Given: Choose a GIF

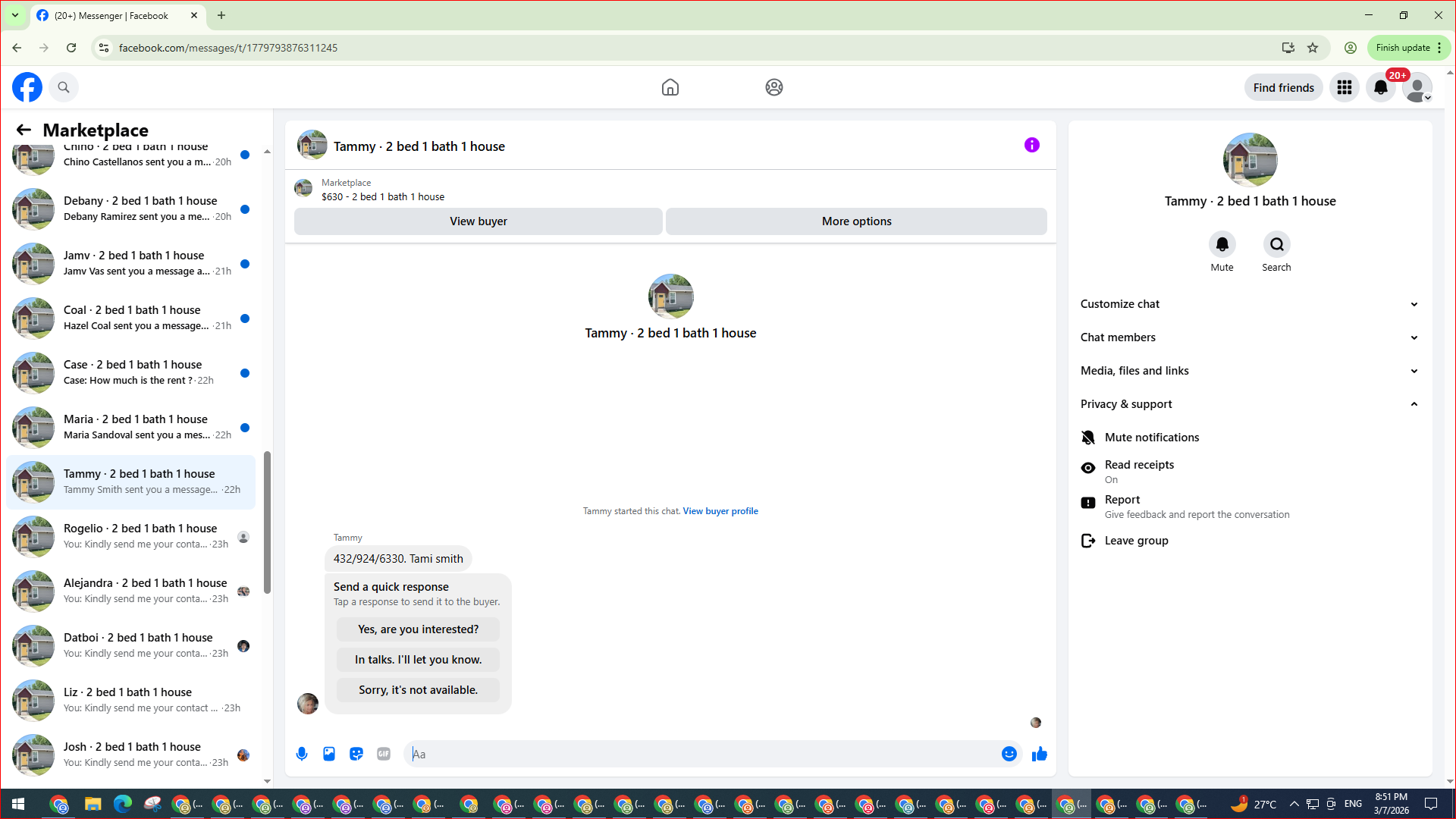Looking at the screenshot, I should coord(384,754).
